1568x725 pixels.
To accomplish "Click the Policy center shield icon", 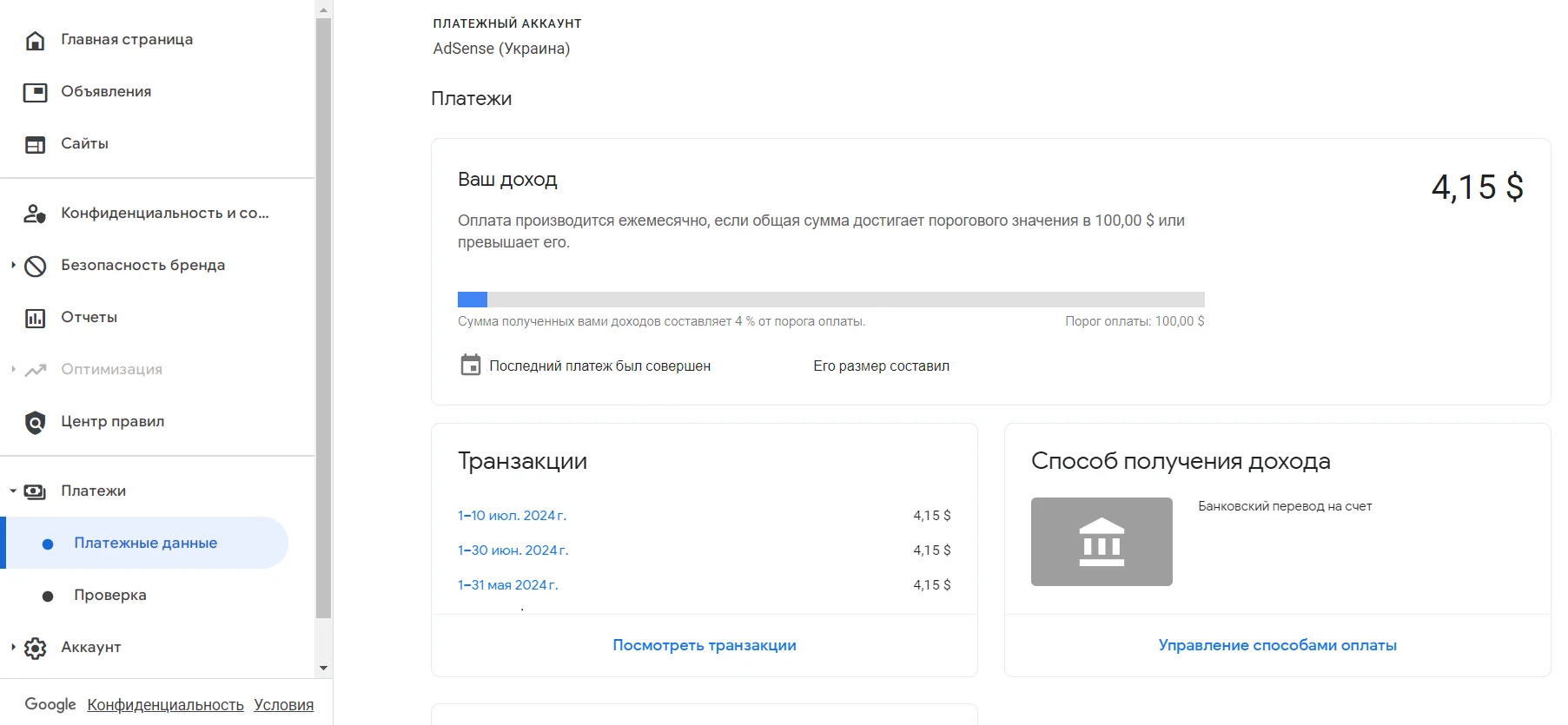I will pyautogui.click(x=35, y=422).
